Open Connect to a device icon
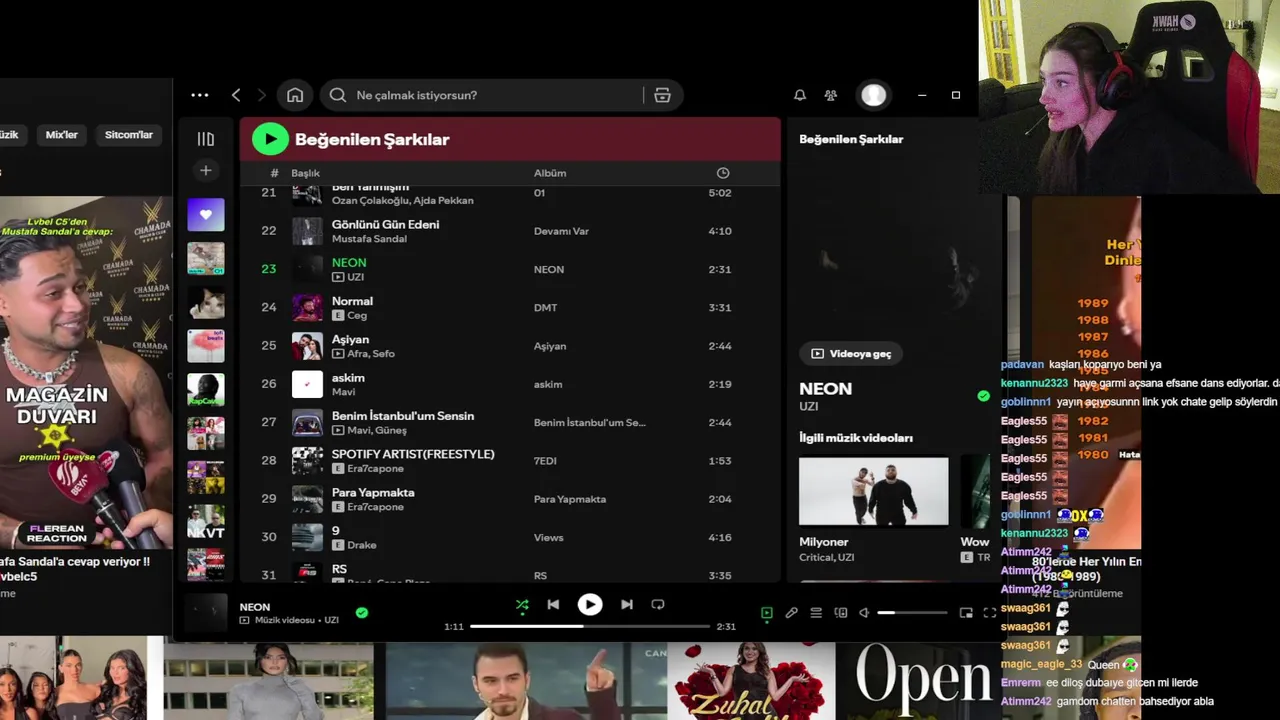The height and width of the screenshot is (720, 1280). [x=841, y=613]
